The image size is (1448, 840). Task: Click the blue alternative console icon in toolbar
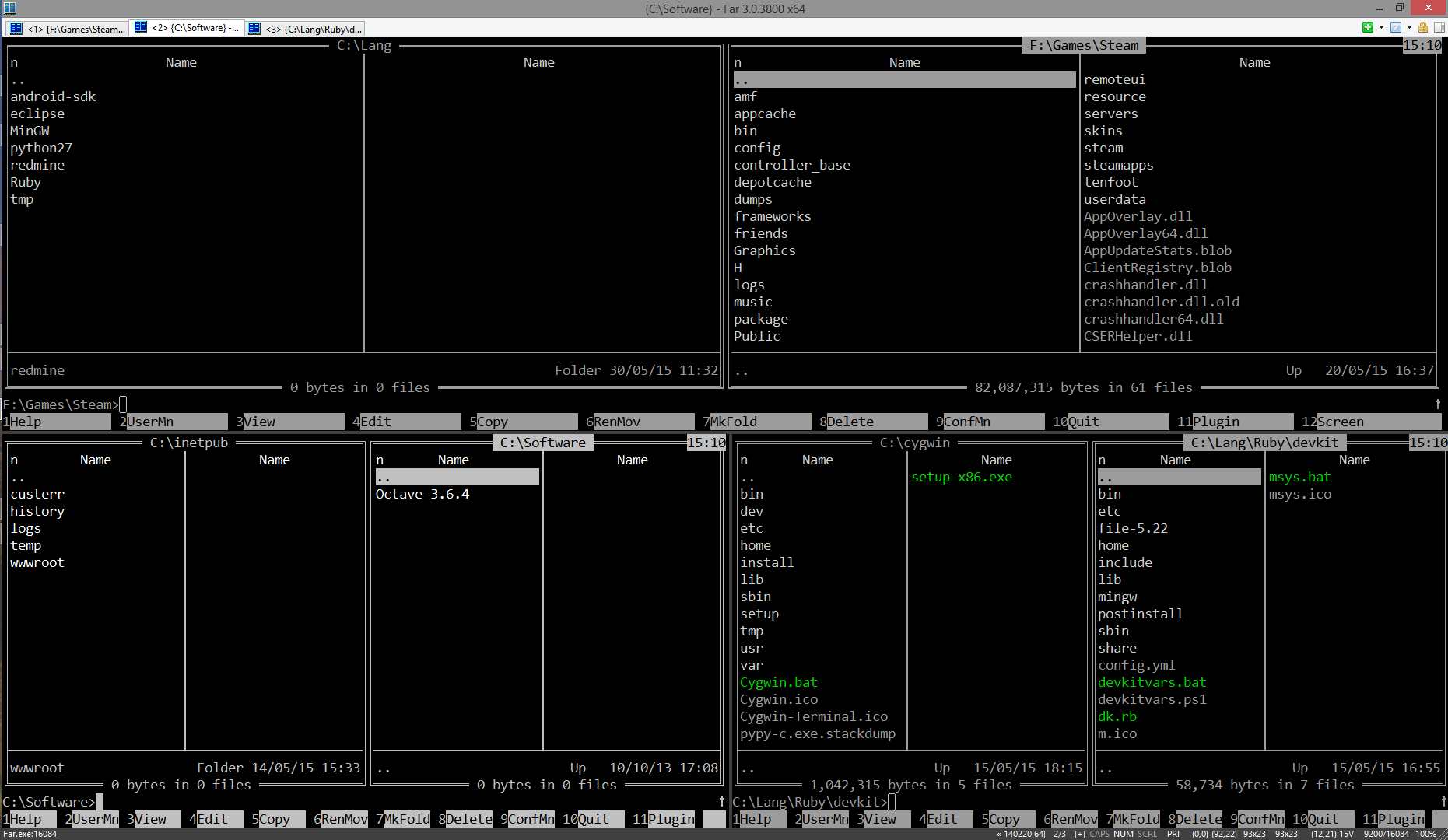tap(1396, 27)
